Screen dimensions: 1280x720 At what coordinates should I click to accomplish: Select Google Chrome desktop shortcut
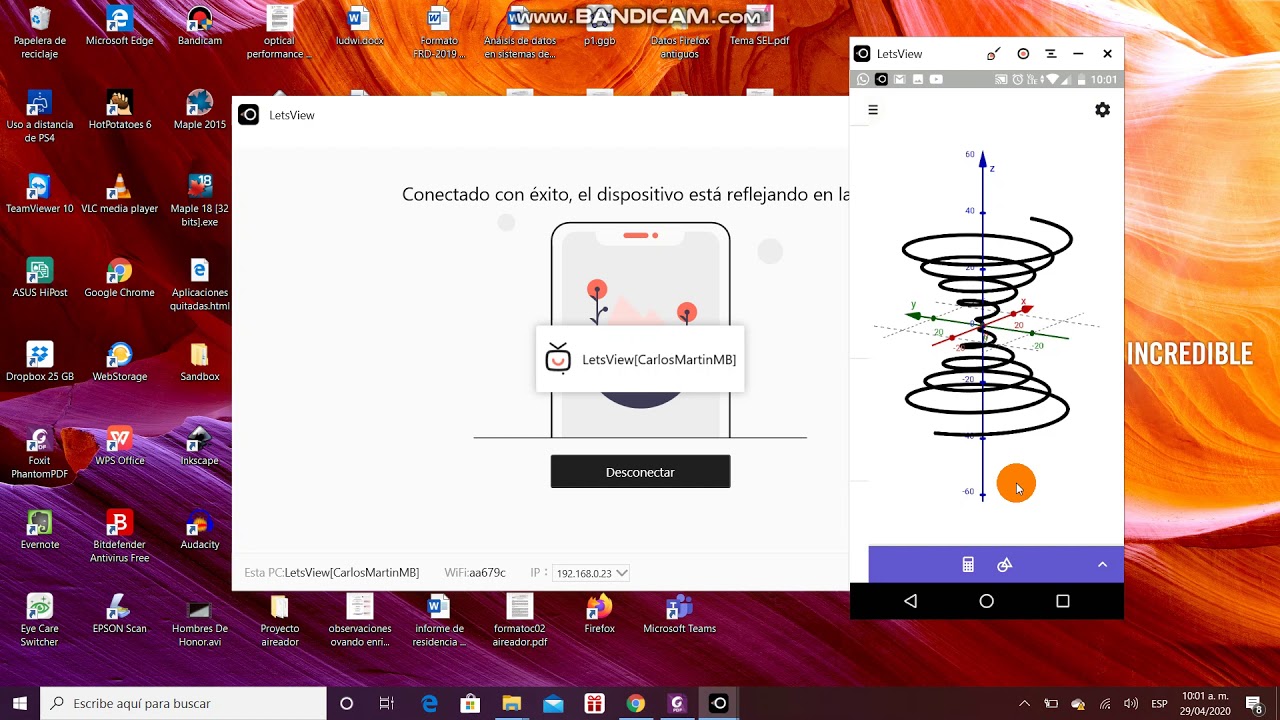(119, 278)
